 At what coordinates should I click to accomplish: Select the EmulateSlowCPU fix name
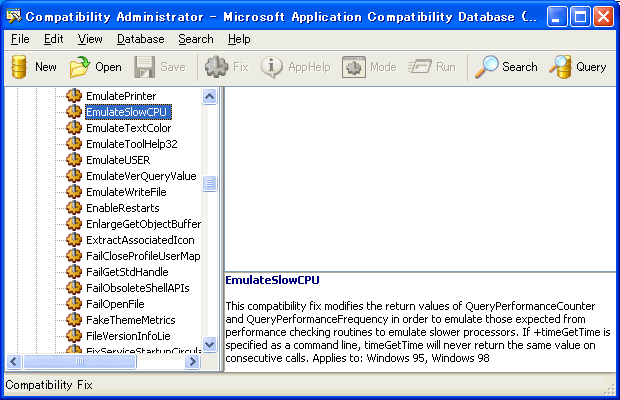tap(129, 112)
